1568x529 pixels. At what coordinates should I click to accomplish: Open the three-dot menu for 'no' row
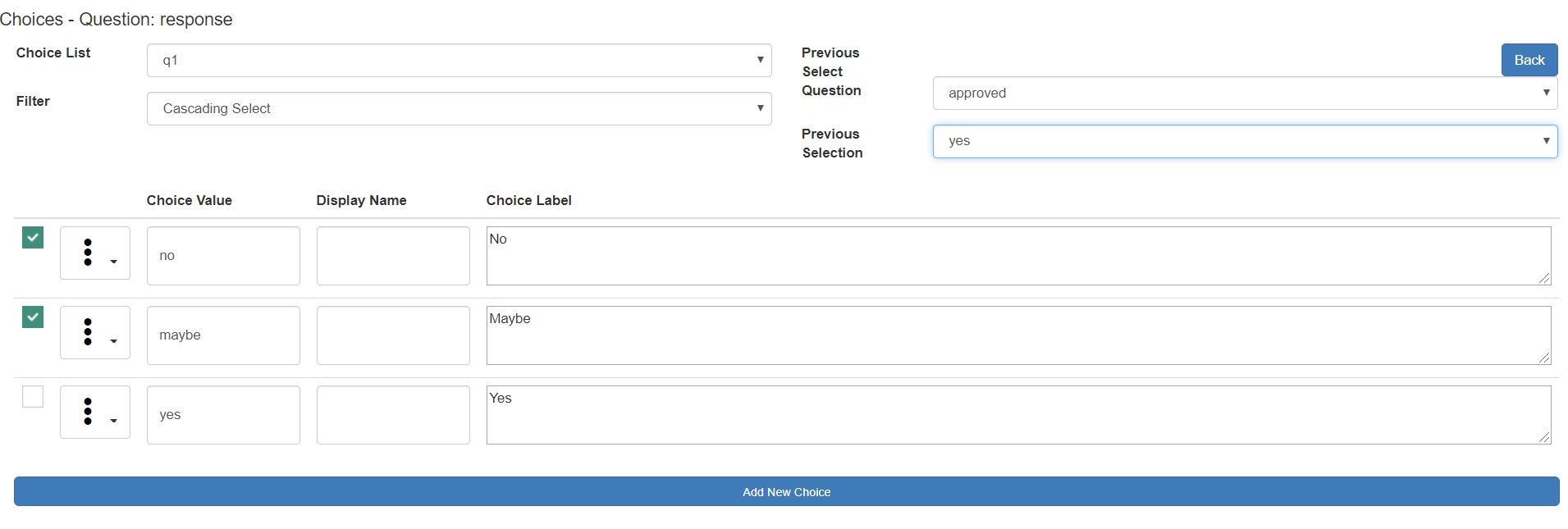[94, 253]
